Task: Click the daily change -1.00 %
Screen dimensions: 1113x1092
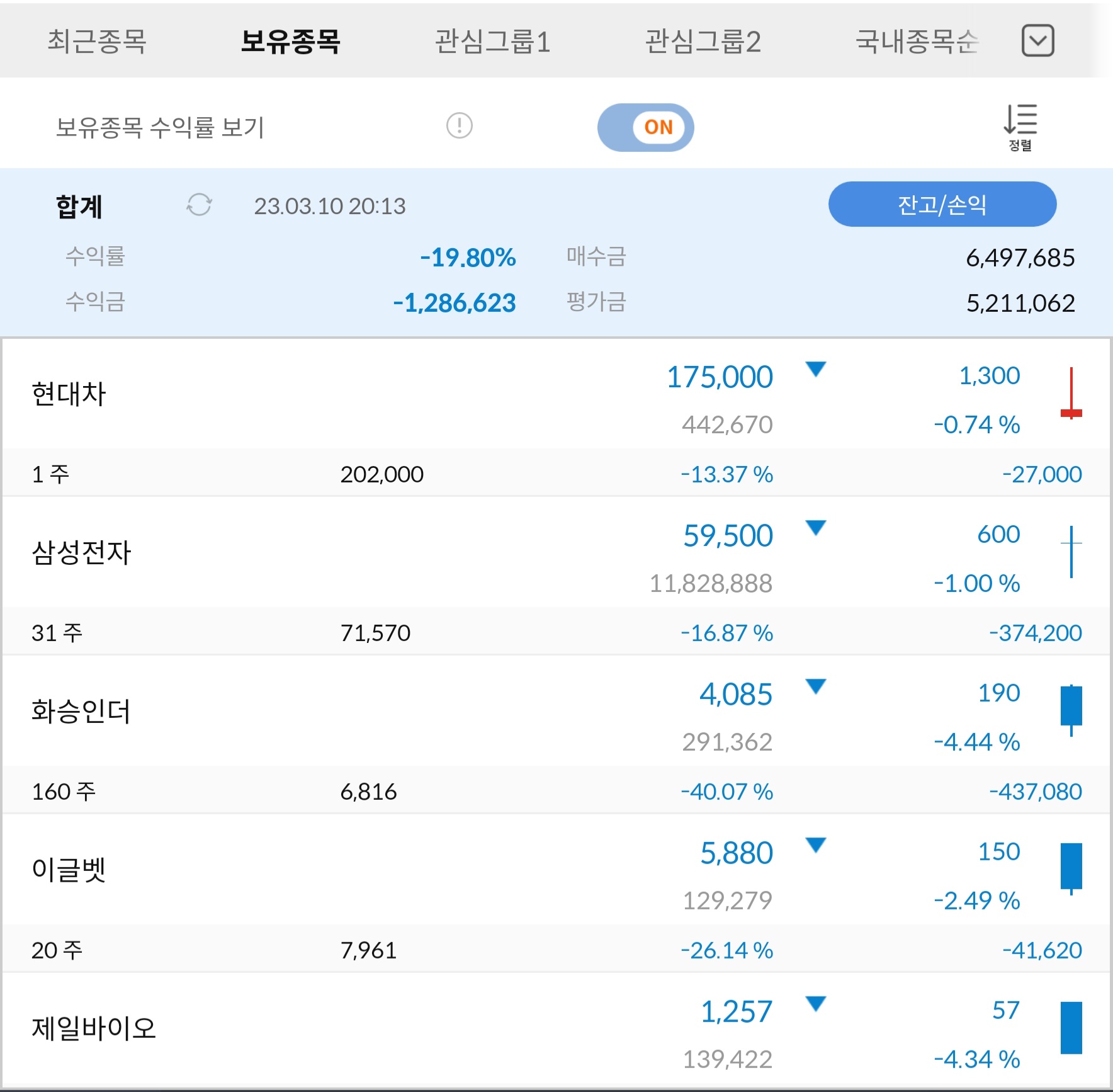Action: 977,584
